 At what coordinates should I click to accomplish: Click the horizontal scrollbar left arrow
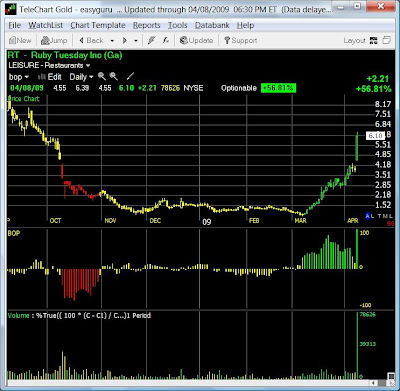click(374, 383)
